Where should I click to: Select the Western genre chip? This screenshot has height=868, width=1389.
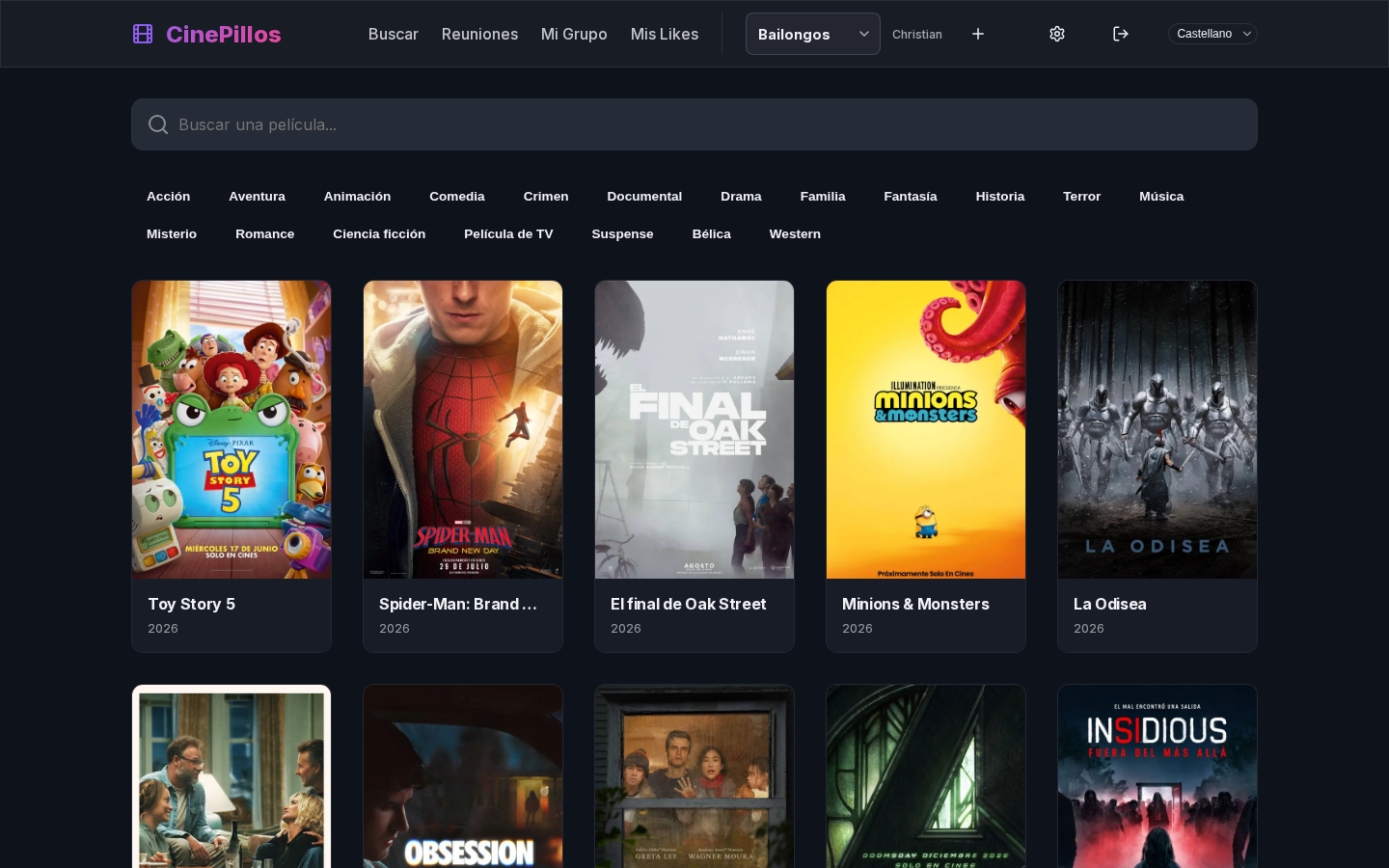(795, 233)
